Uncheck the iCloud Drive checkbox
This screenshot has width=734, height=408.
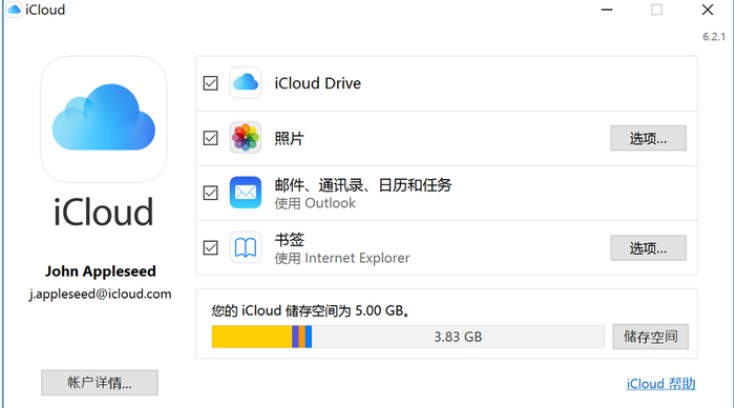(x=210, y=83)
